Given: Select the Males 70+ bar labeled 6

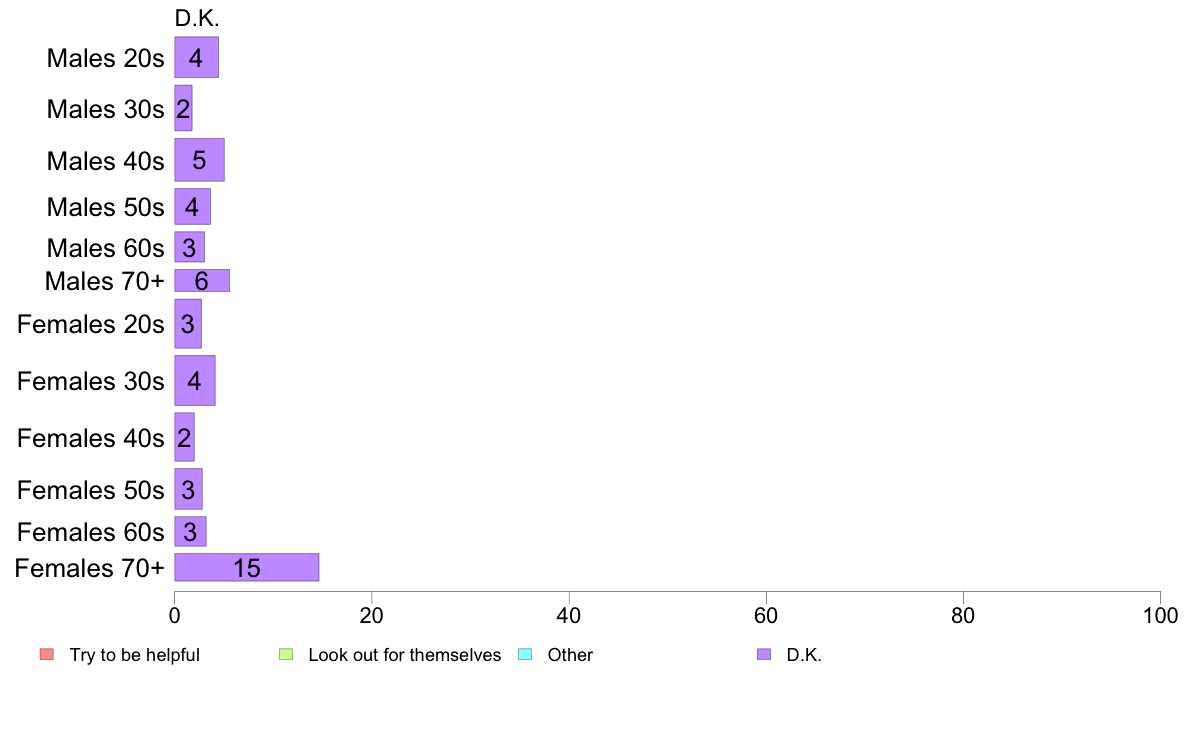Looking at the screenshot, I should [202, 280].
